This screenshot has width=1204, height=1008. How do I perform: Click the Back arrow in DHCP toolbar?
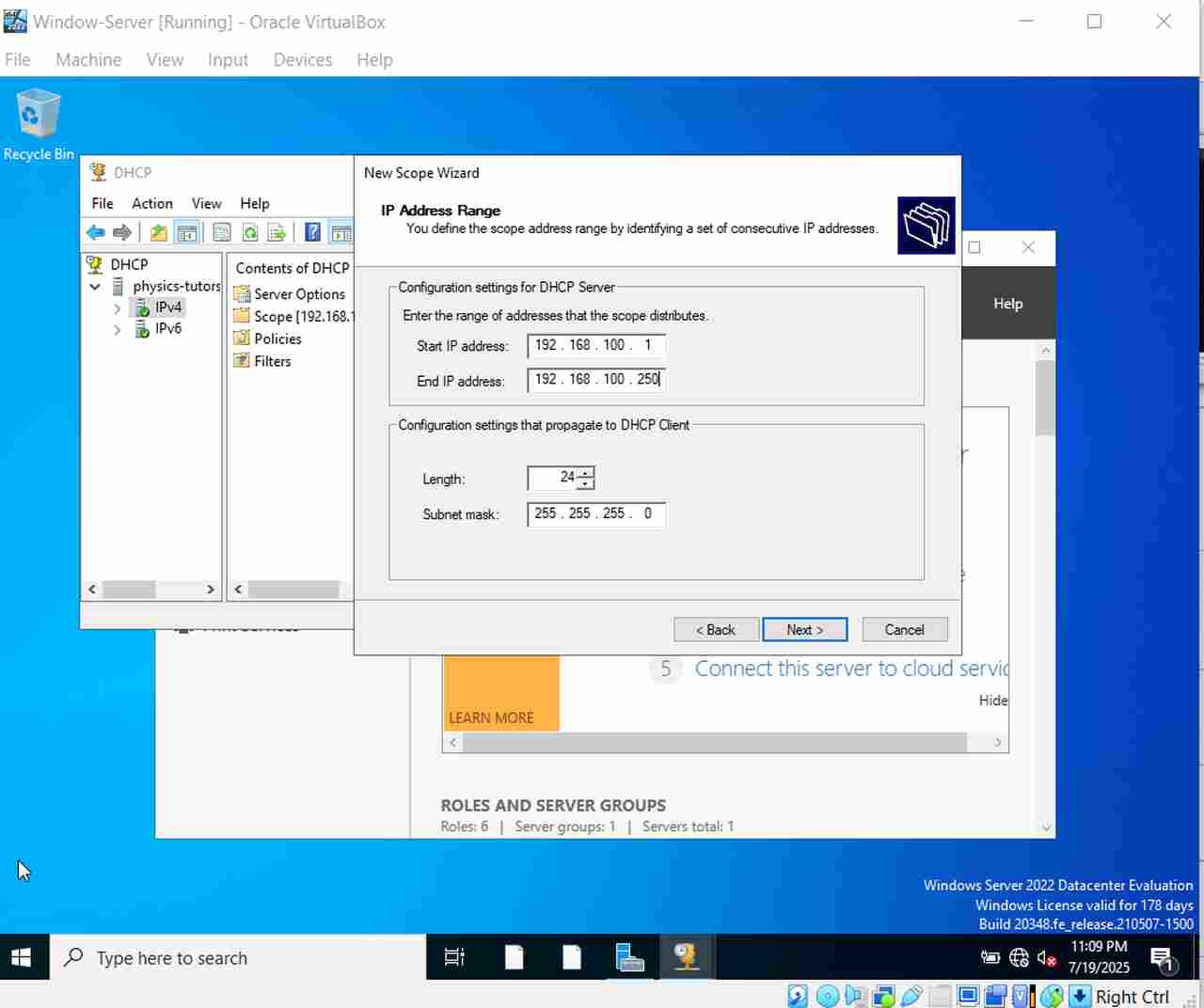tap(95, 232)
